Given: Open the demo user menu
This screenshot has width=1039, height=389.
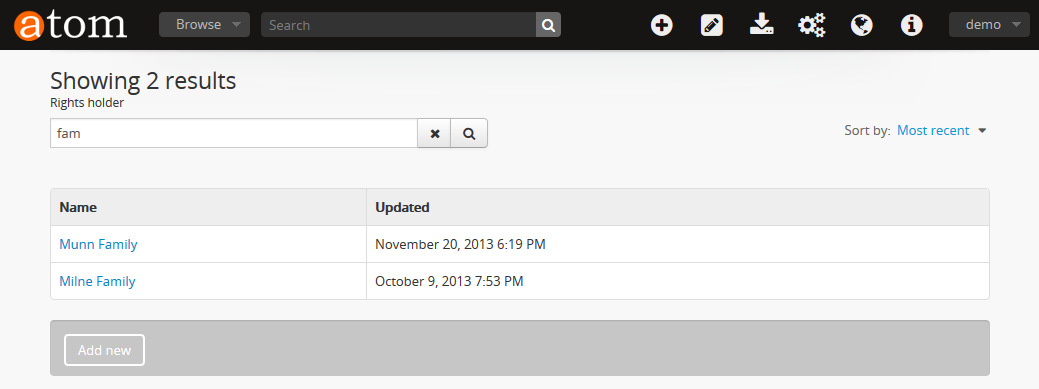Looking at the screenshot, I should click(x=989, y=25).
